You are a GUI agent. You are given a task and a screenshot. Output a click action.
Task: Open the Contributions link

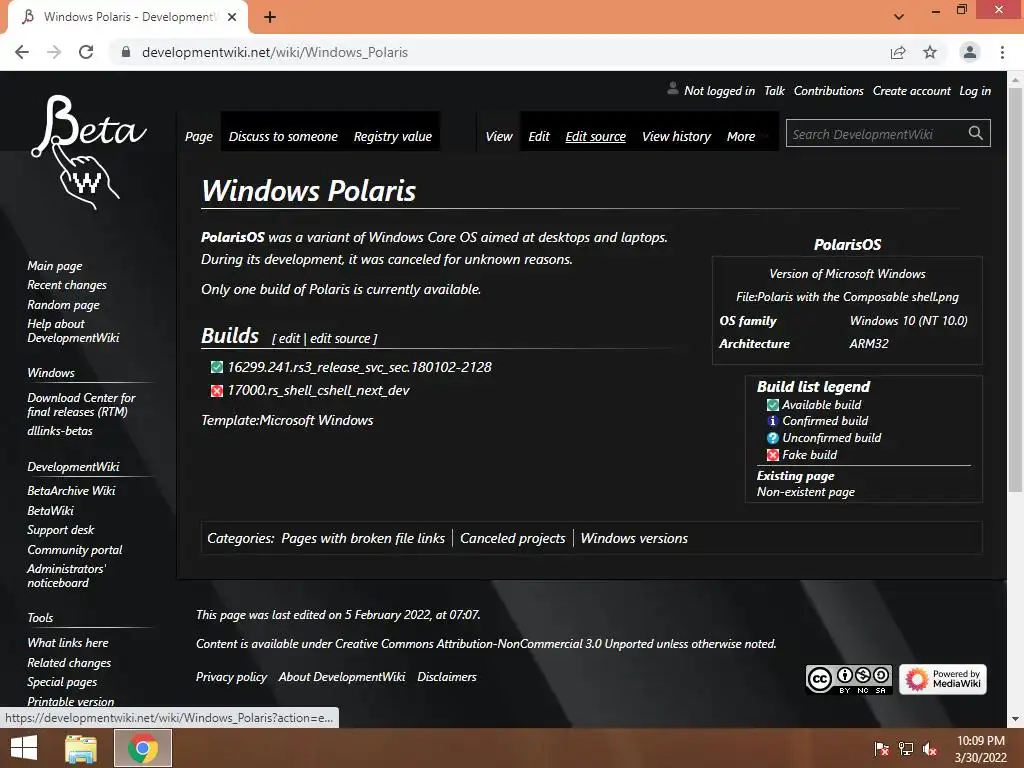point(829,91)
